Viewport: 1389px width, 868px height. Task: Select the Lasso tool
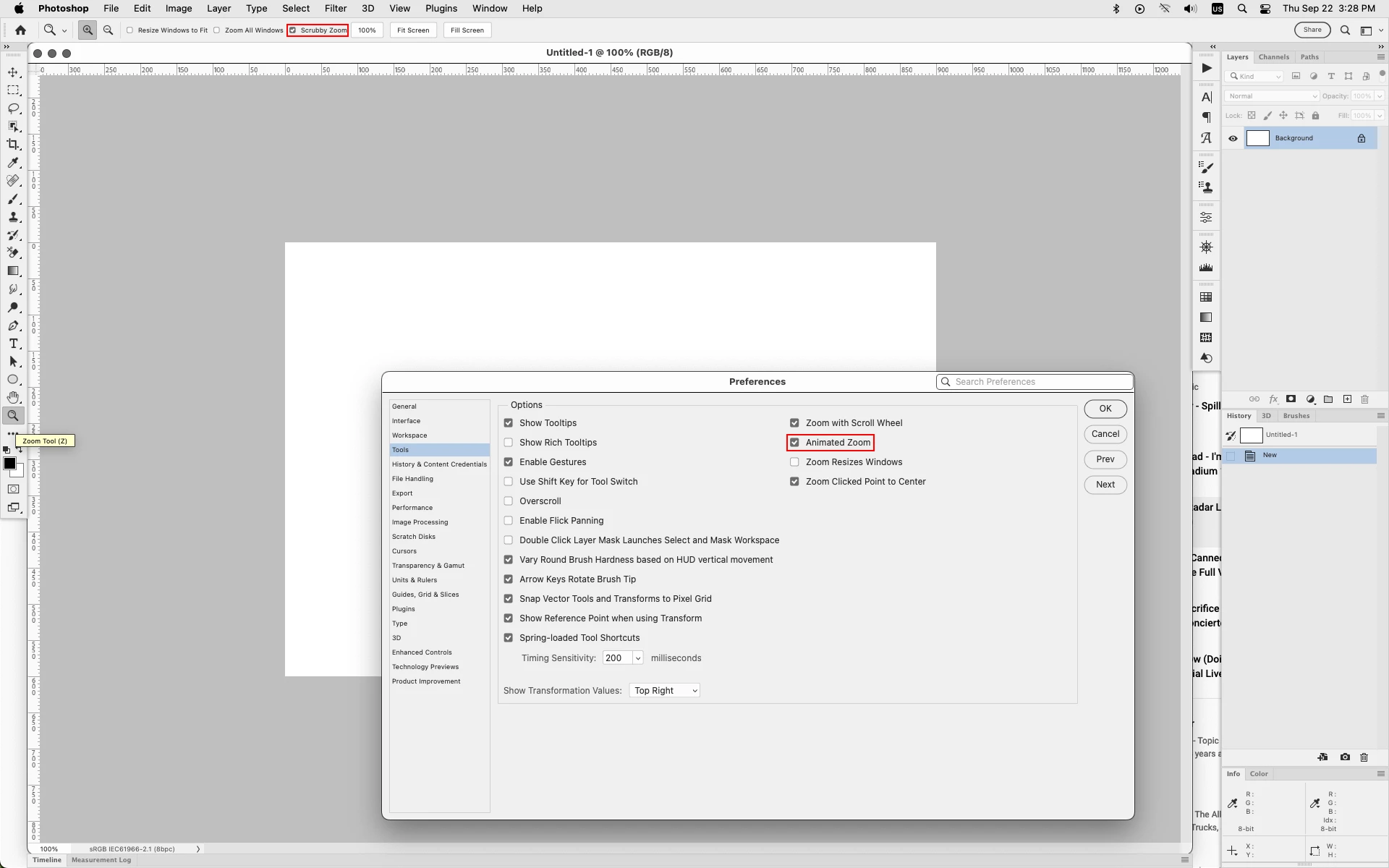[x=13, y=109]
